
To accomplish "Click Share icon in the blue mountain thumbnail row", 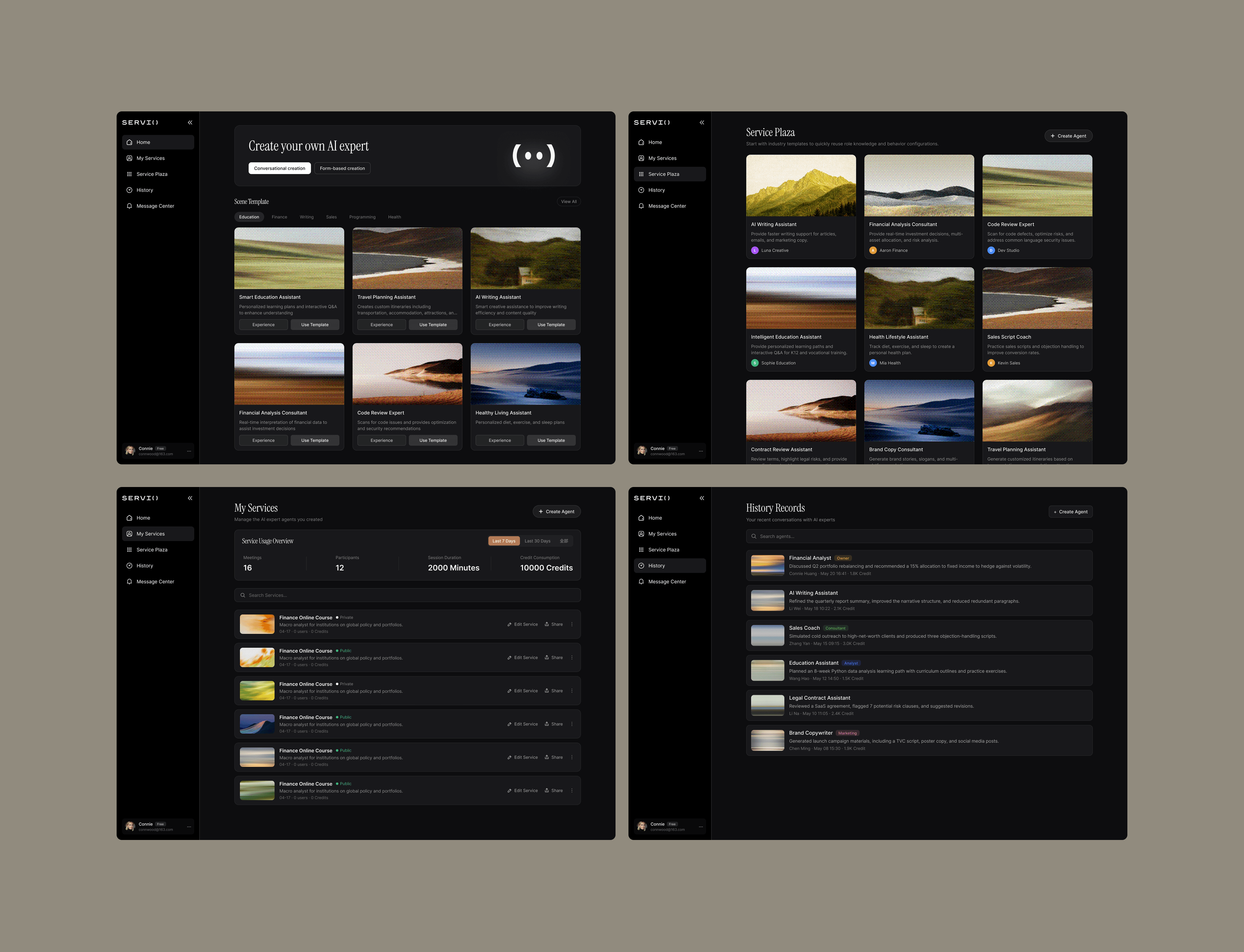I will click(x=547, y=724).
